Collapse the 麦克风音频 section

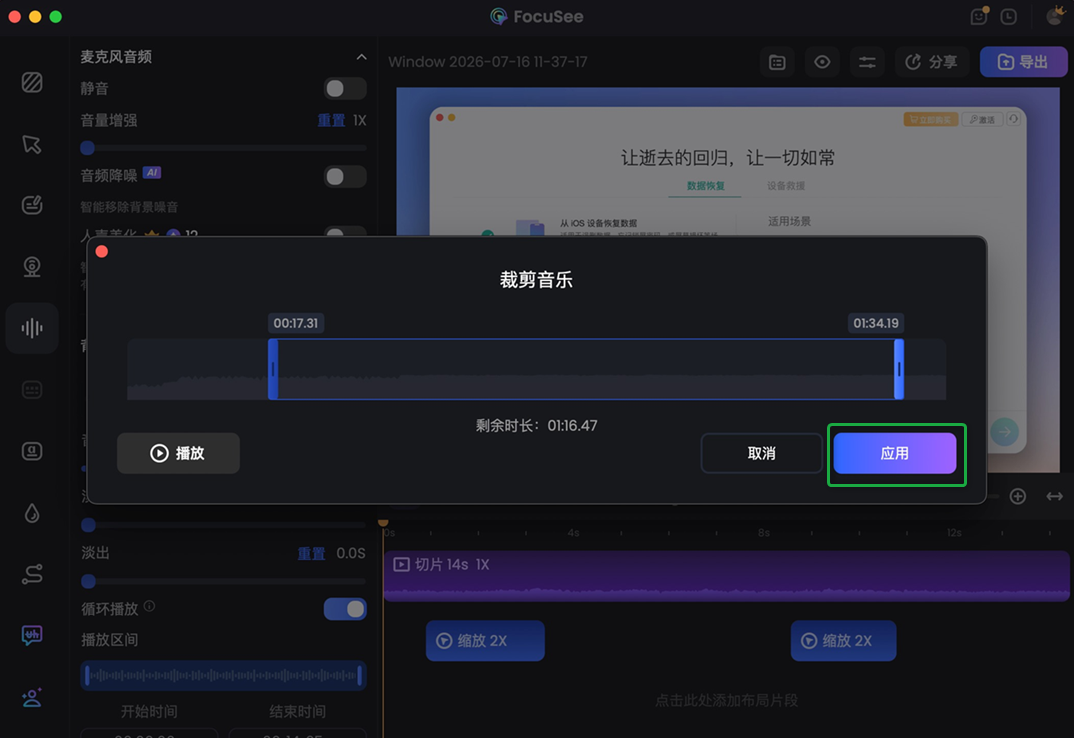361,57
